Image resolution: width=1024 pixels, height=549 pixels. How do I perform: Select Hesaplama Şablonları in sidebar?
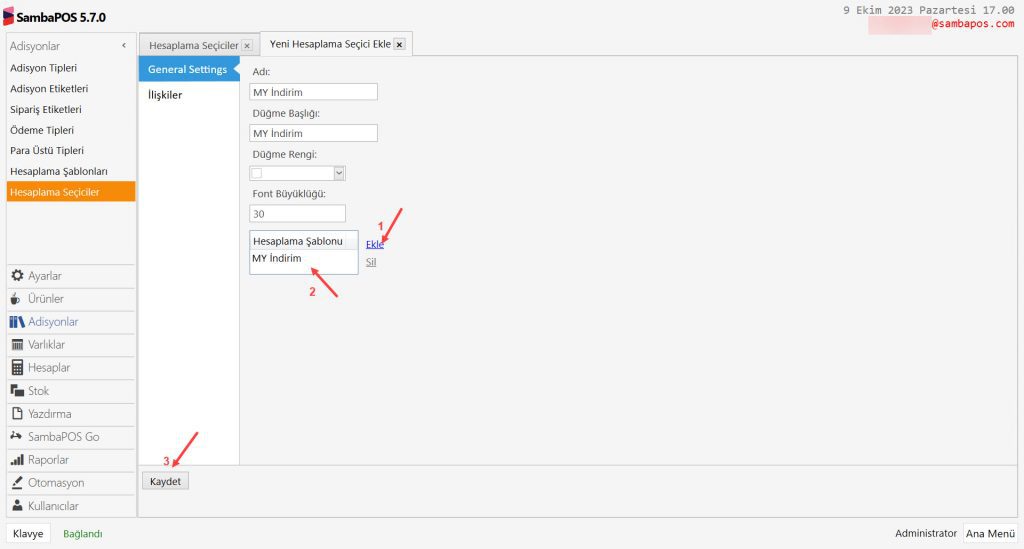point(59,171)
